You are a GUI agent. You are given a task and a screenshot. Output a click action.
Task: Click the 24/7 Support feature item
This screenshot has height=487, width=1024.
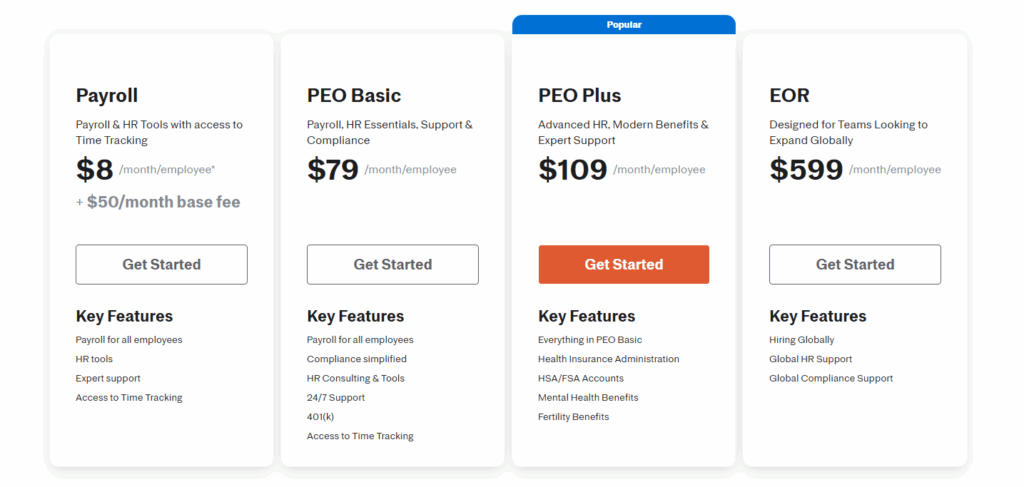tap(336, 398)
